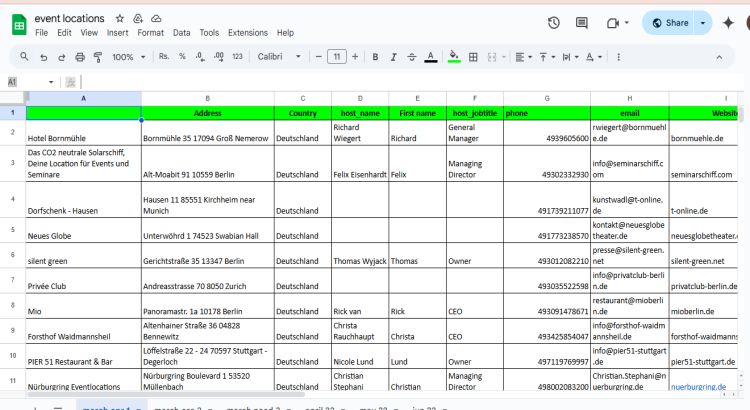Open the comments panel icon
The width and height of the screenshot is (750, 410).
point(582,23)
